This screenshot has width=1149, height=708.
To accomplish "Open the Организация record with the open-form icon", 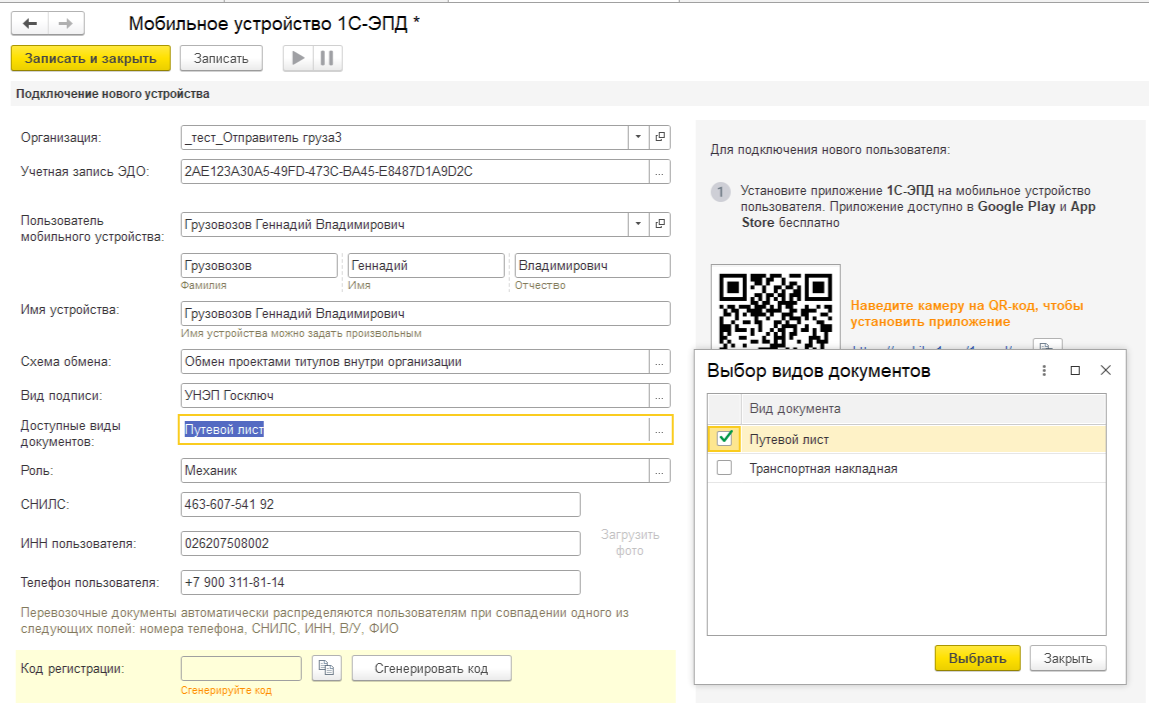I will point(660,137).
